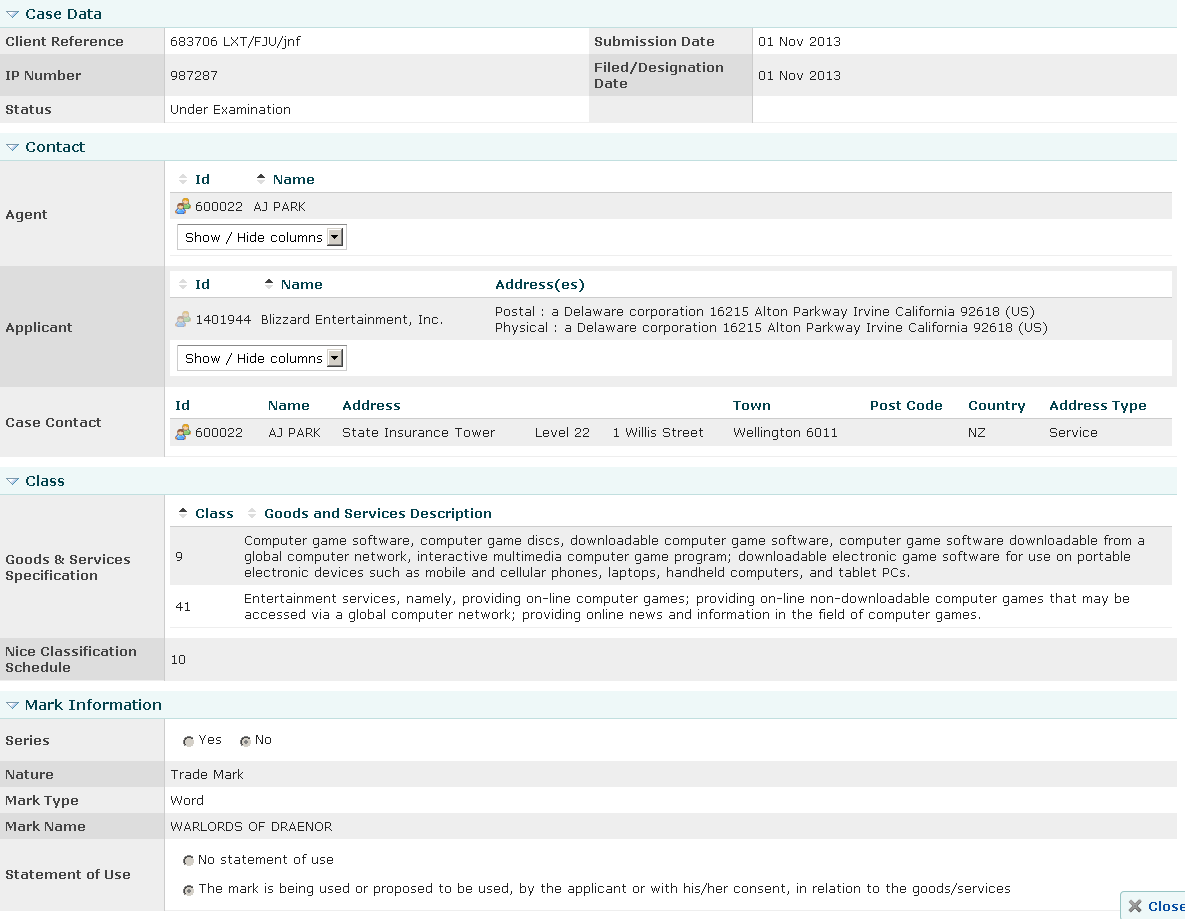Click Case Contact Town column header
This screenshot has height=919, width=1185.
pos(752,405)
